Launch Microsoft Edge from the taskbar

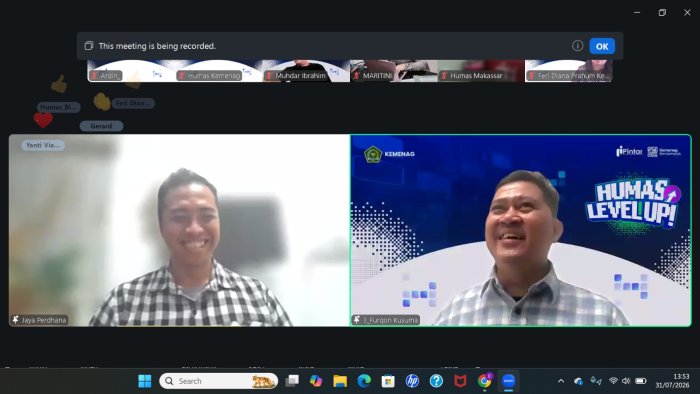click(x=364, y=381)
